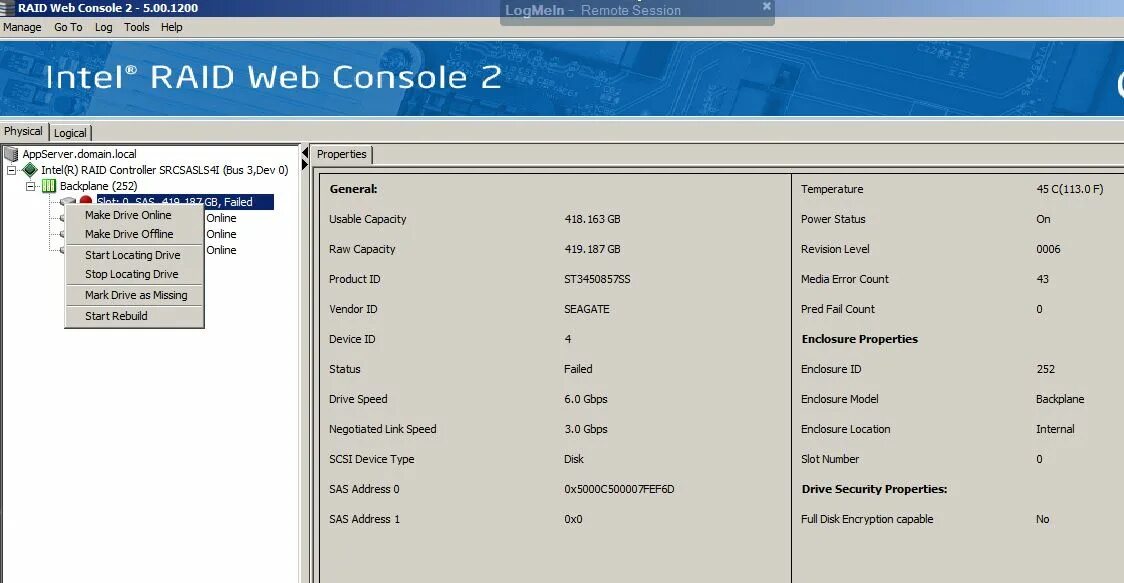Click the Enclosure Location value Internal
This screenshot has width=1124, height=583.
pos(1054,430)
